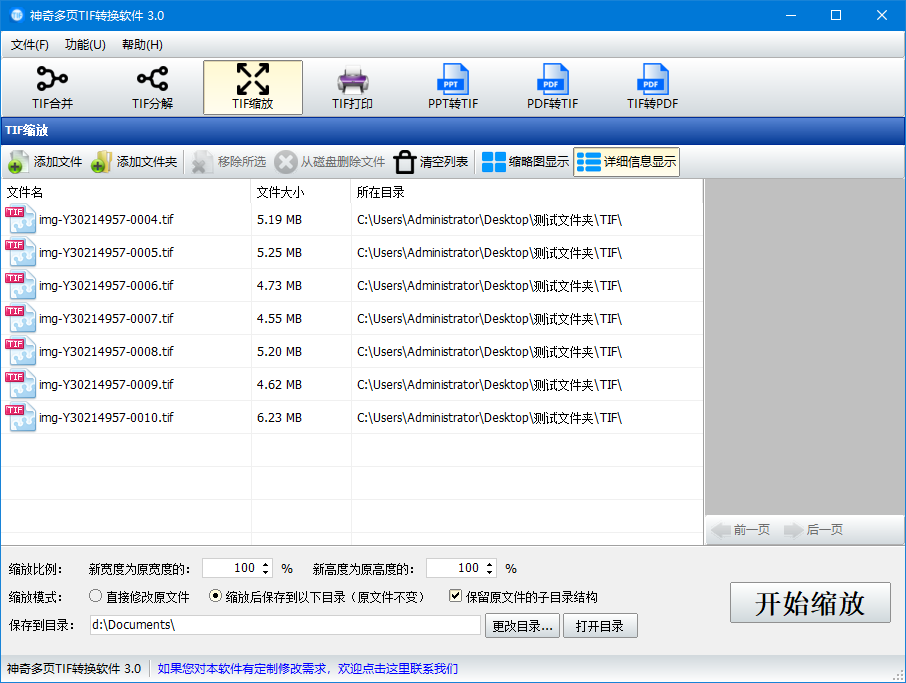Viewport: 906px width, 683px height.
Task: Click the 保存到目录 path field
Action: (x=285, y=625)
